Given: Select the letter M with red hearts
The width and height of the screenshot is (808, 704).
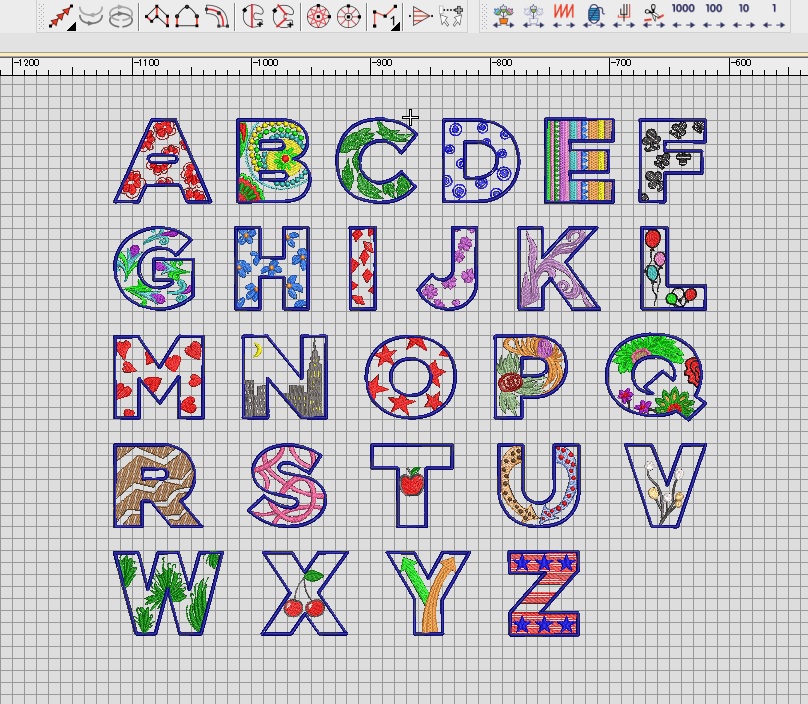Looking at the screenshot, I should [159, 377].
